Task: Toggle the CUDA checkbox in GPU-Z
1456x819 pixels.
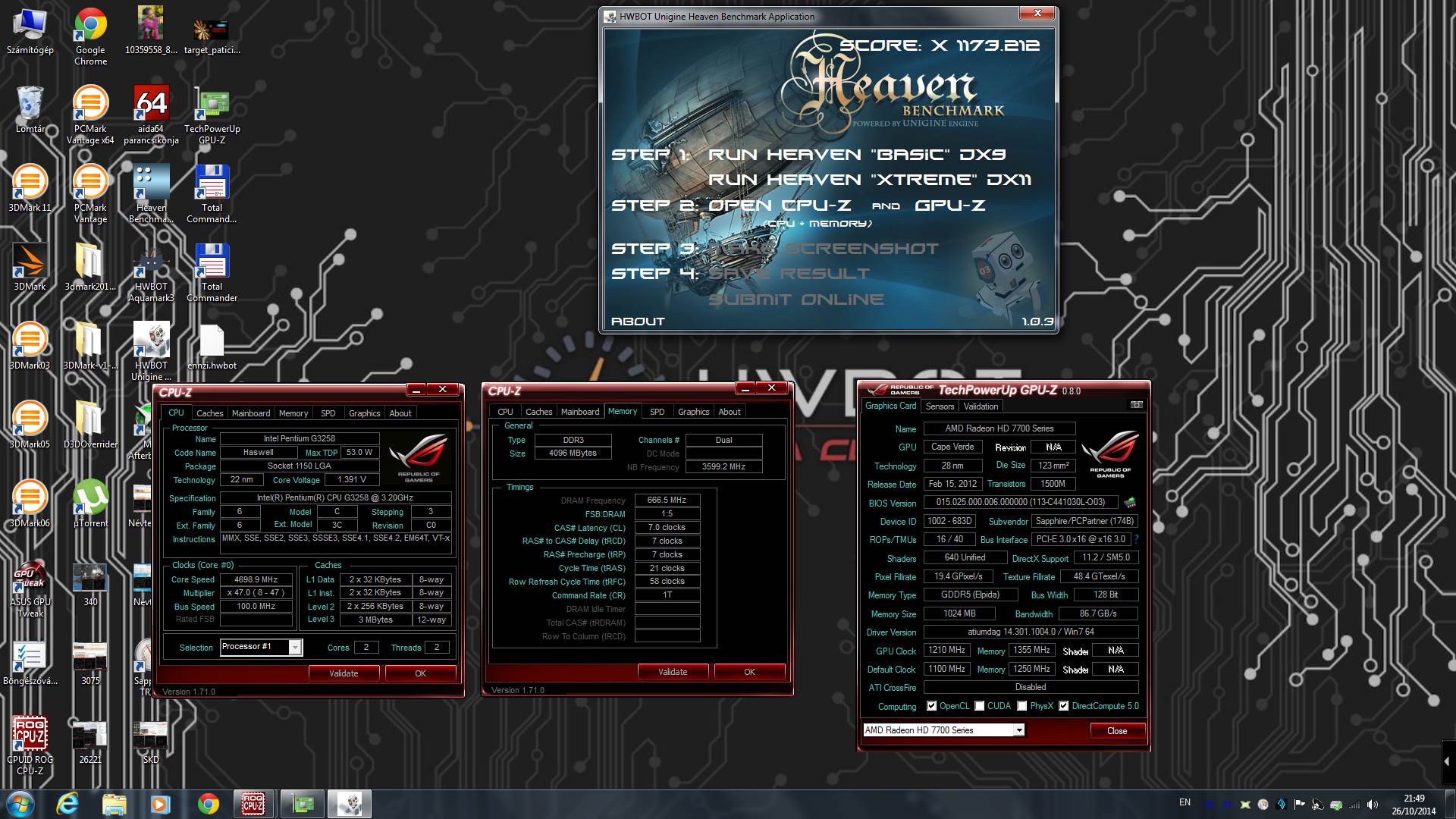Action: click(979, 706)
